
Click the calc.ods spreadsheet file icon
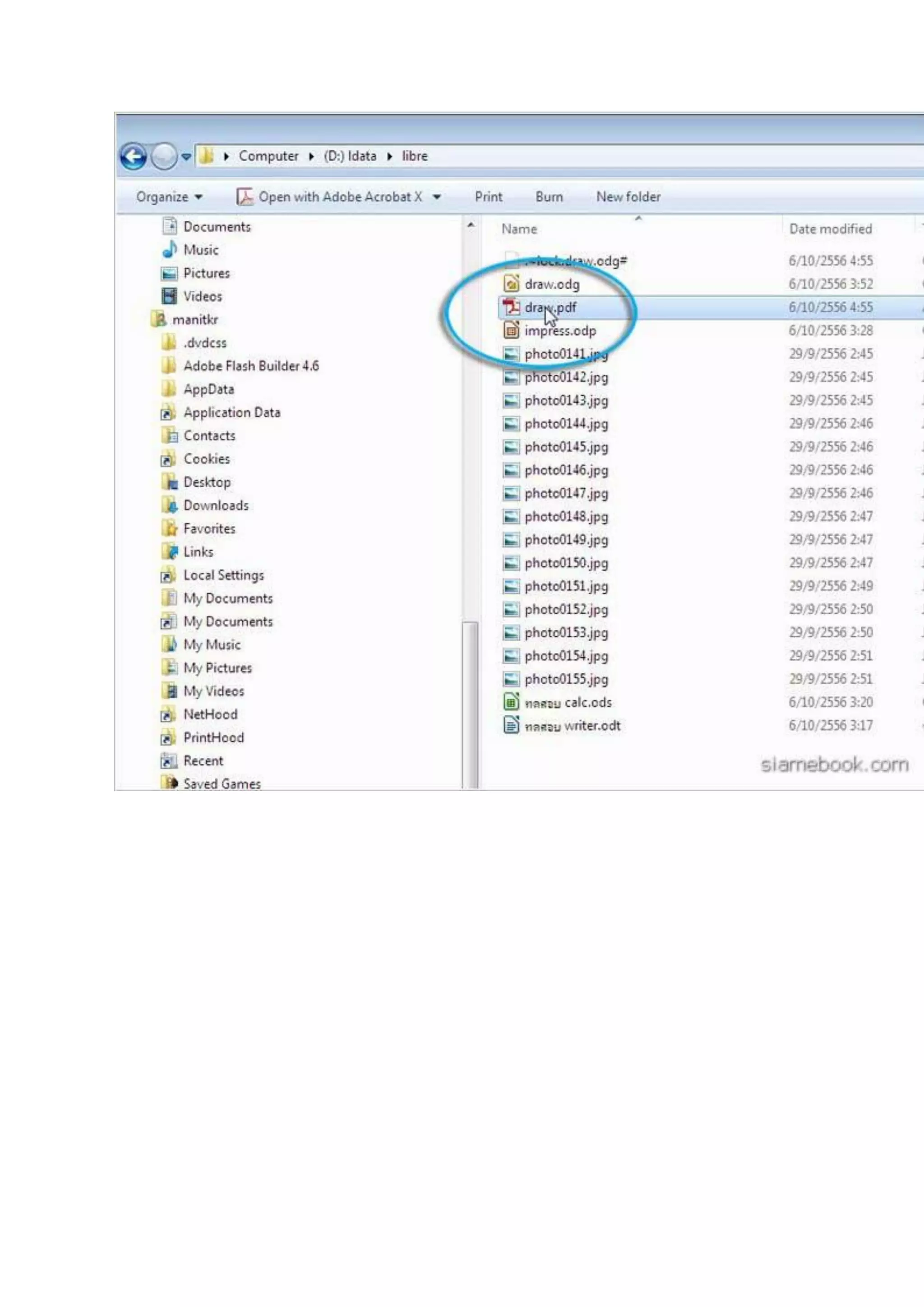[x=512, y=702]
